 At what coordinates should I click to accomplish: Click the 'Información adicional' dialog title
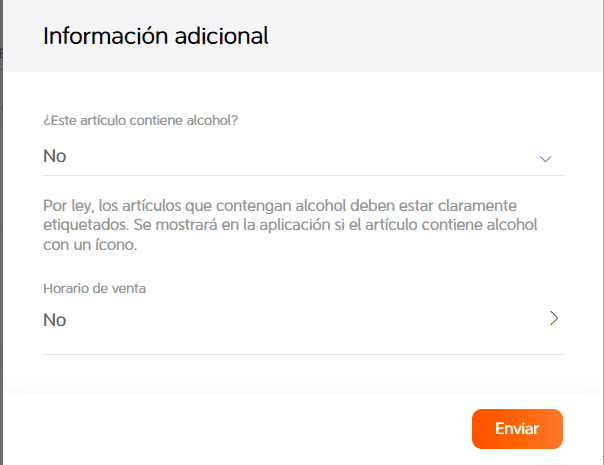tap(155, 37)
